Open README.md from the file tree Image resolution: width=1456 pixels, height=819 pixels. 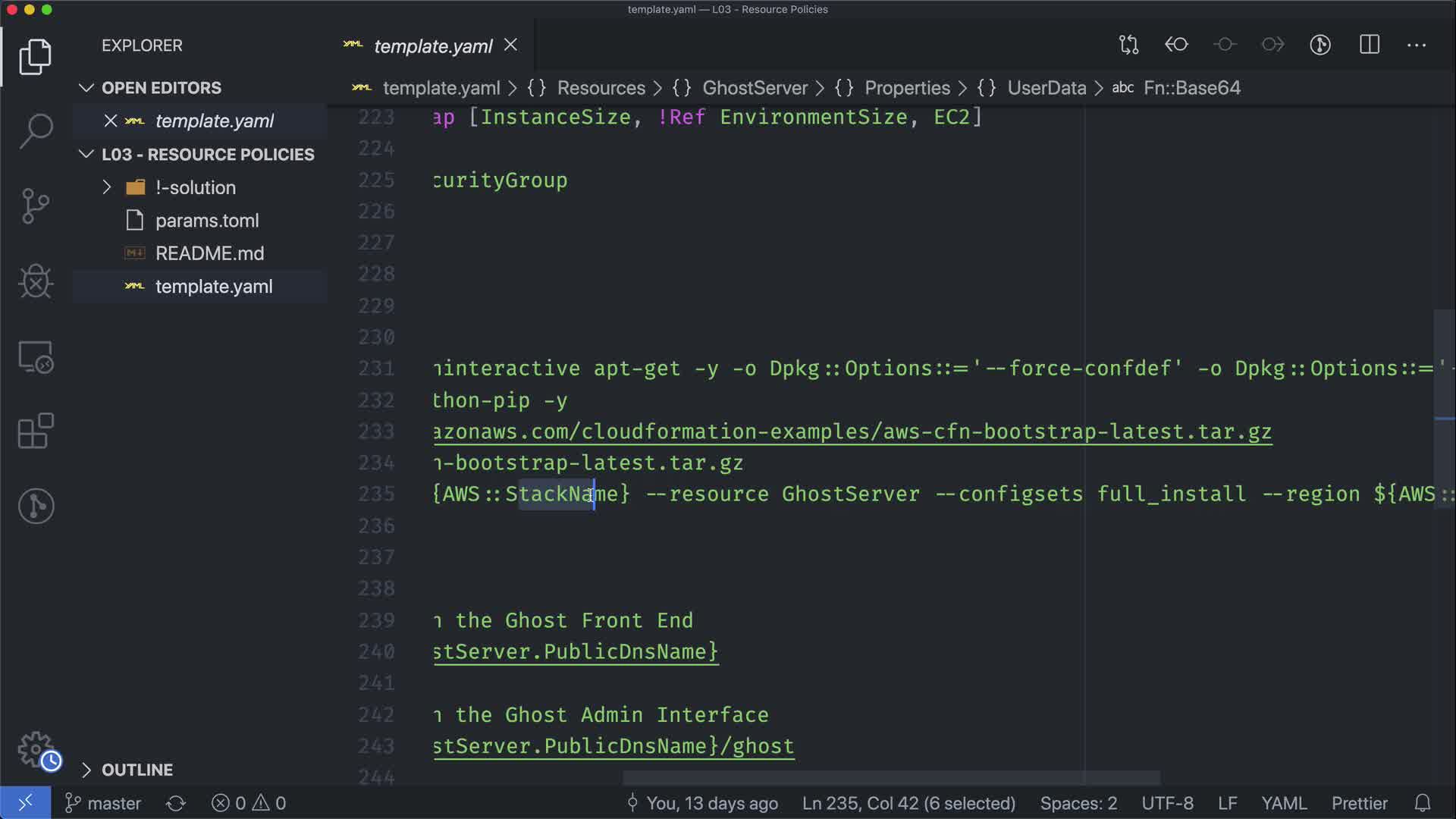209,253
